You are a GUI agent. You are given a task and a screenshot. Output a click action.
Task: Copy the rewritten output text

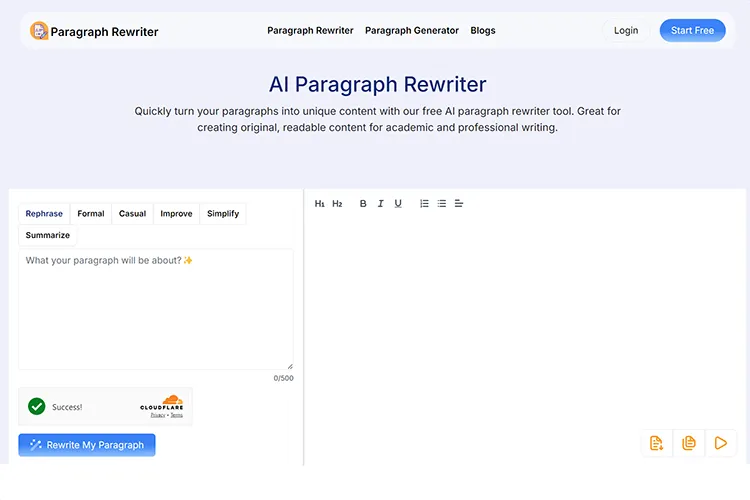pos(689,443)
